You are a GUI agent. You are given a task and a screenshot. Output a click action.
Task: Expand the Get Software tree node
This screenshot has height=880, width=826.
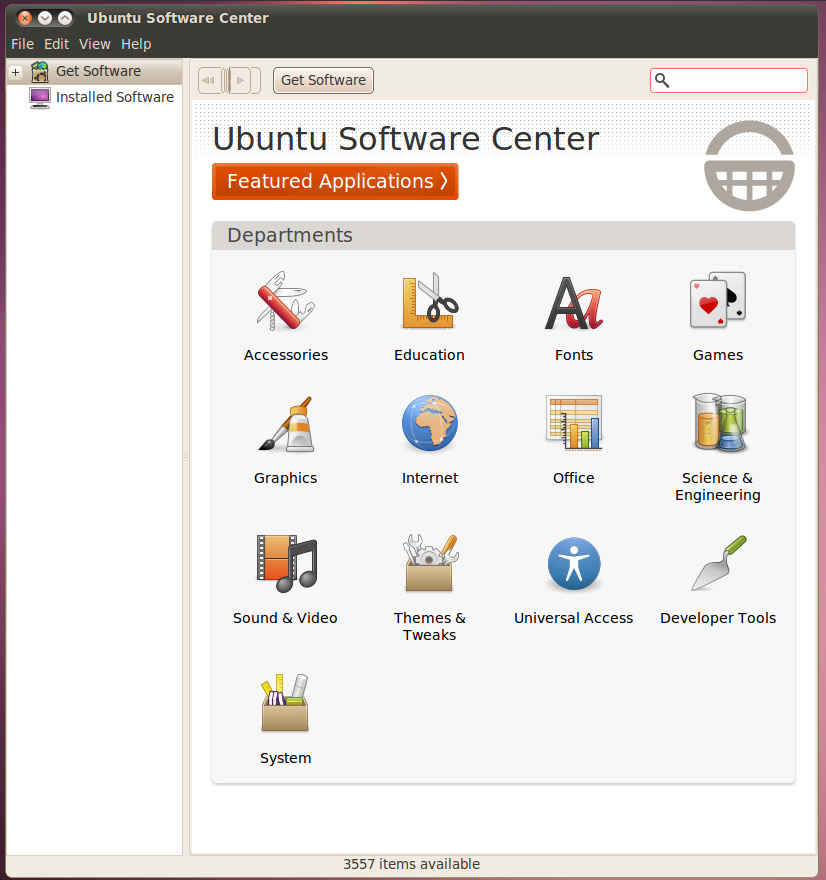click(16, 72)
